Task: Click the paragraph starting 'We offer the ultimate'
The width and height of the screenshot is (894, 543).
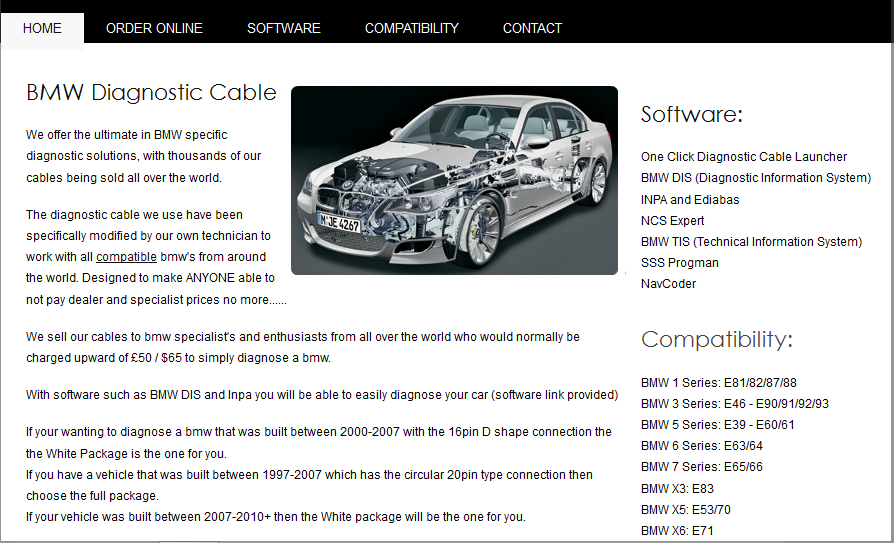Action: (x=144, y=156)
